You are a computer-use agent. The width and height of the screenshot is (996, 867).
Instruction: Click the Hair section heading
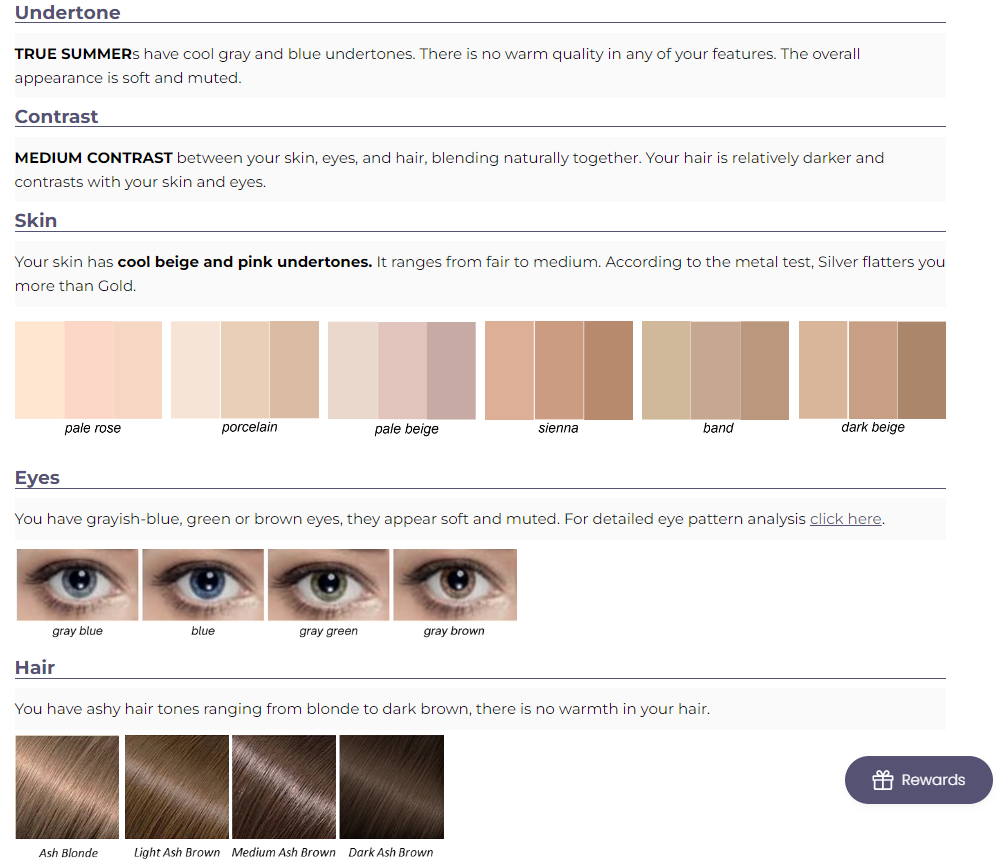35,668
